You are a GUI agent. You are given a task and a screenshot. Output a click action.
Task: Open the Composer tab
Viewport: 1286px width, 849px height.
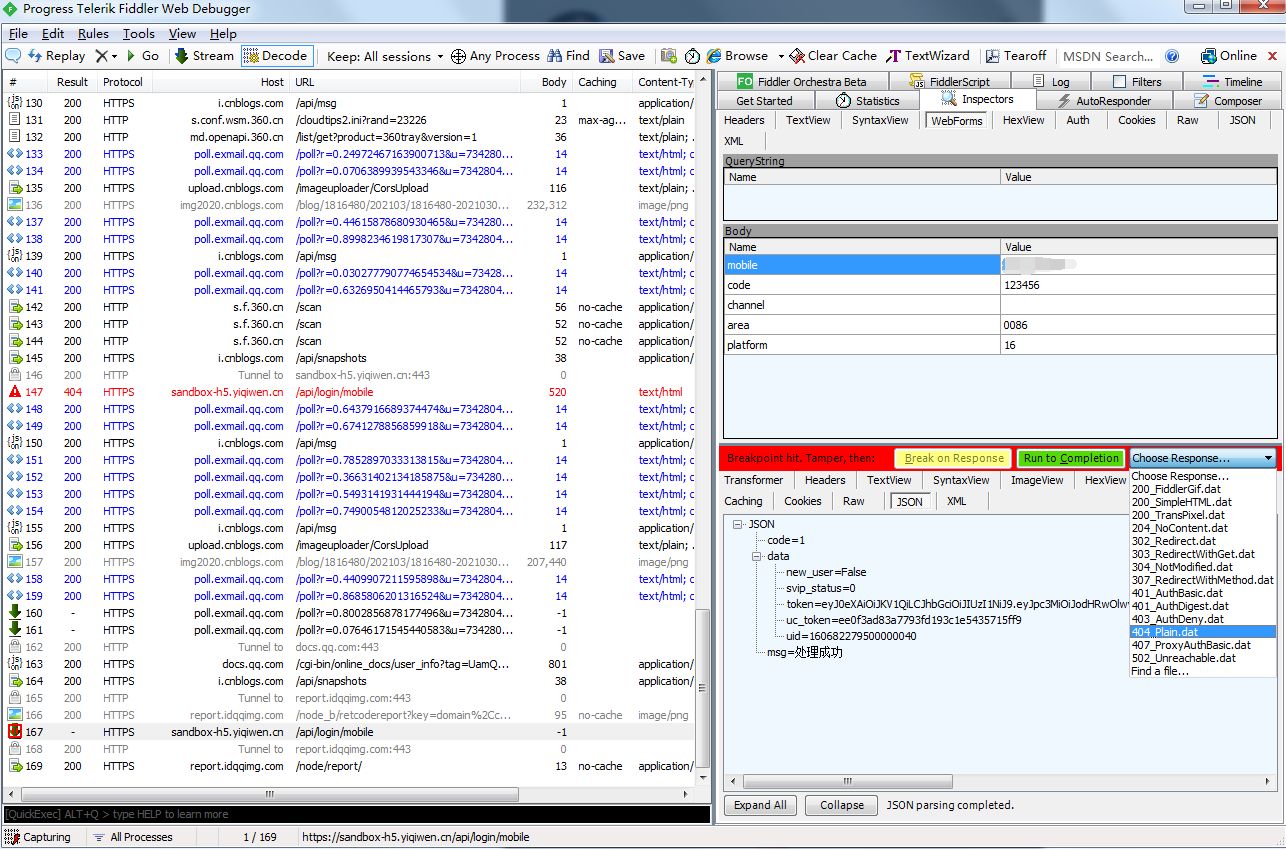click(1228, 101)
